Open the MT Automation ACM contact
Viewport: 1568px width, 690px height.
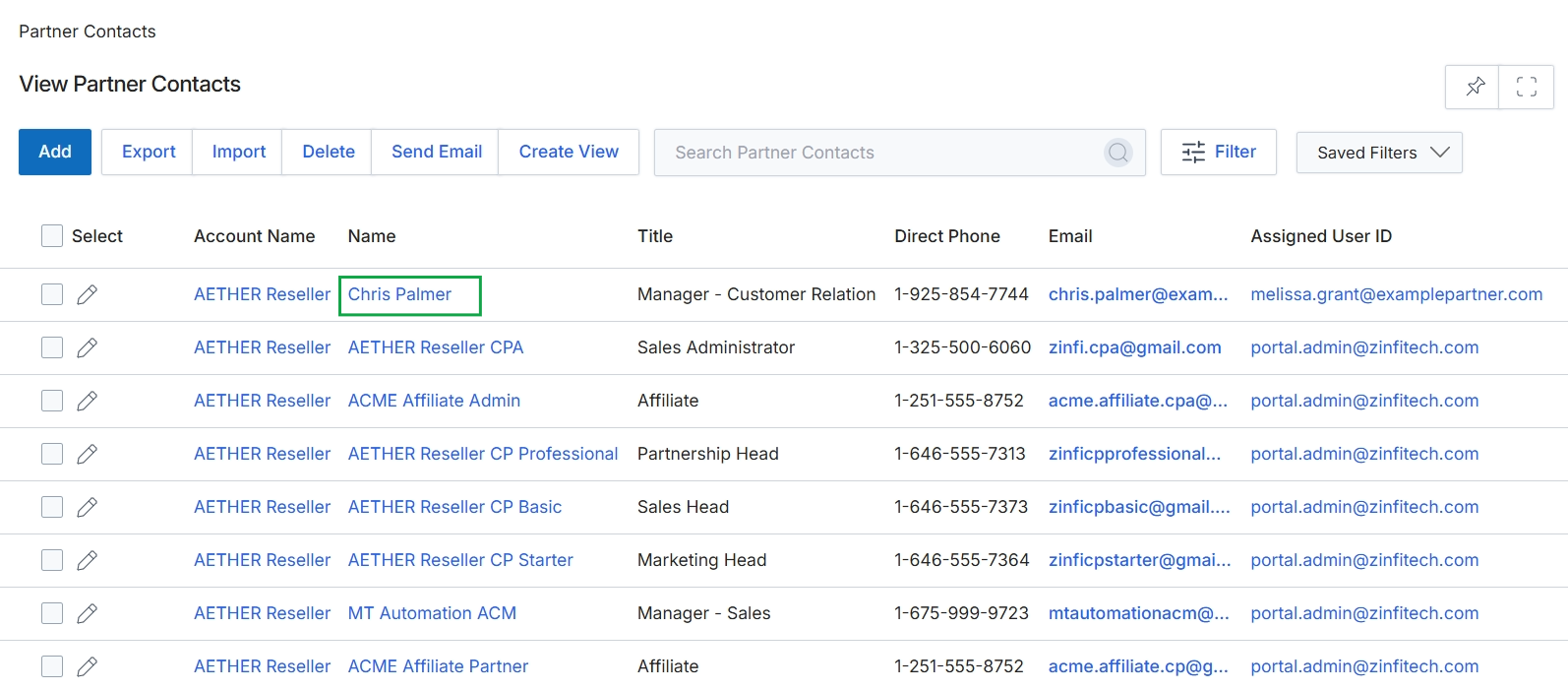tap(432, 613)
